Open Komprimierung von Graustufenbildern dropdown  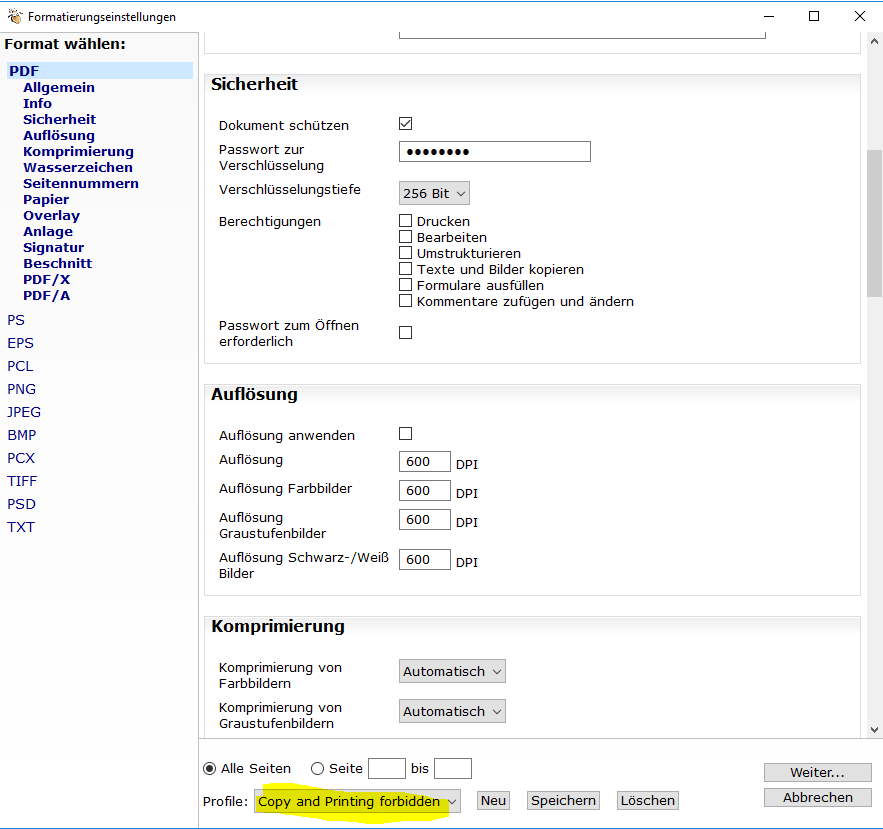coord(452,712)
